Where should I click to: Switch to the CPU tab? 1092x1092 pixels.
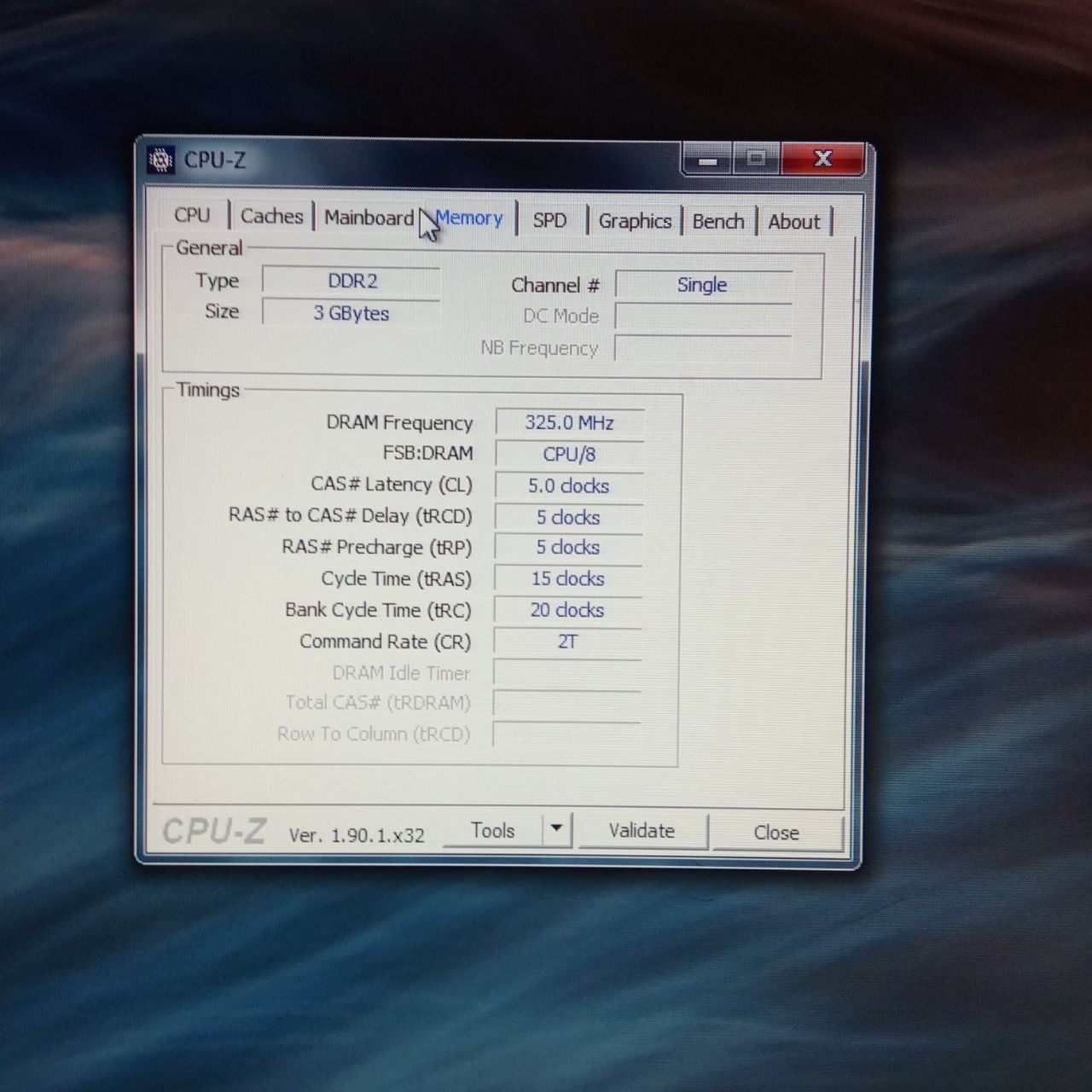192,215
